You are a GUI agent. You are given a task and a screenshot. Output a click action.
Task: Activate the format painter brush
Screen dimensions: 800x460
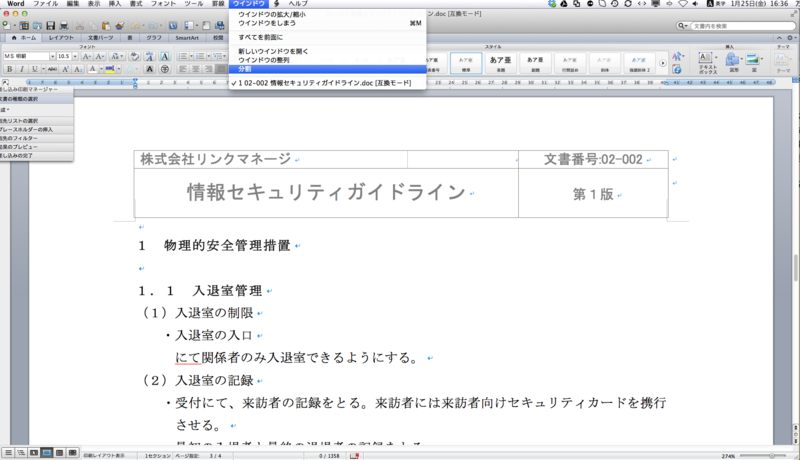pyautogui.click(x=119, y=25)
